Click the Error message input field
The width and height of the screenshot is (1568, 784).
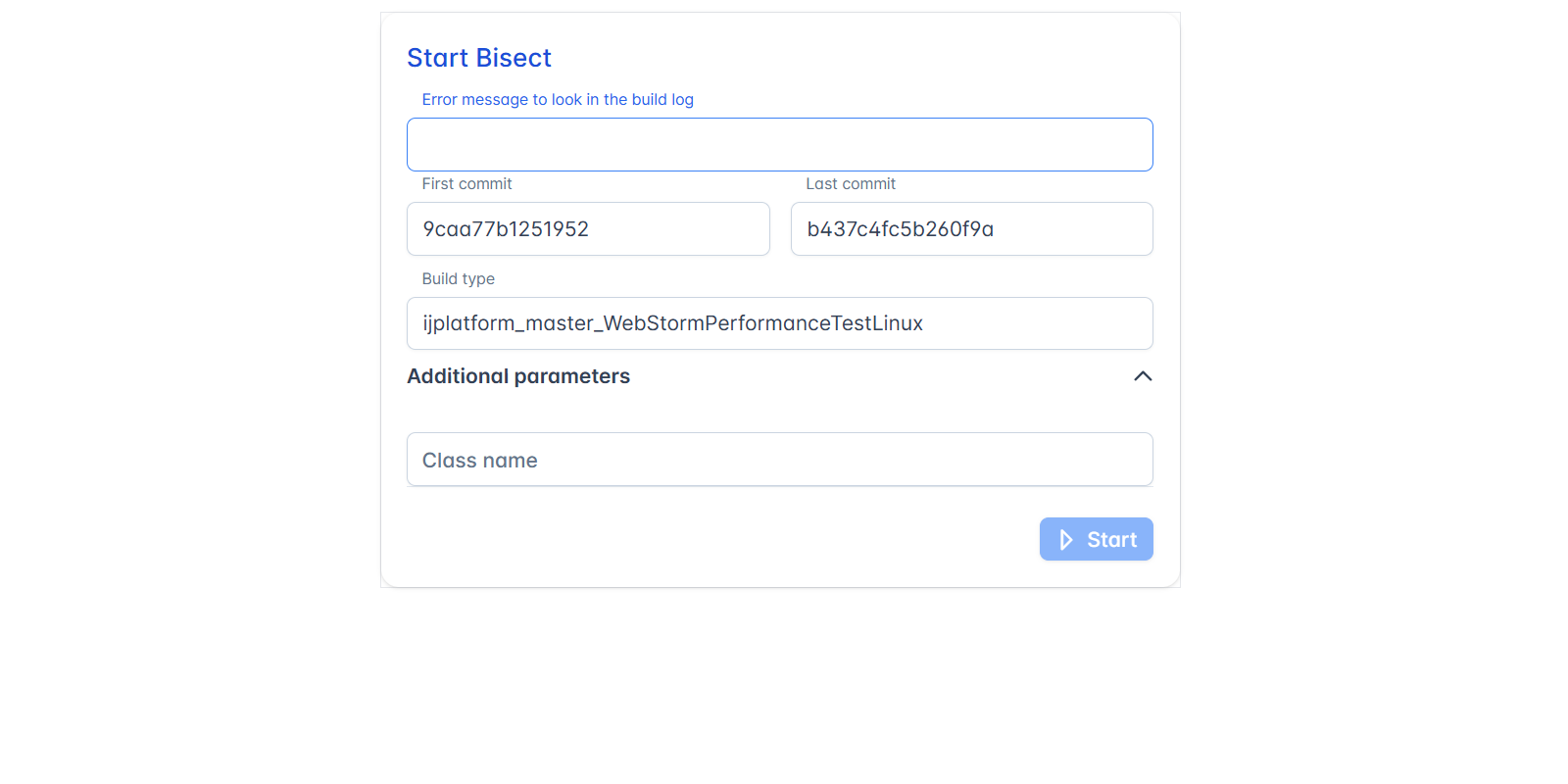click(x=779, y=145)
